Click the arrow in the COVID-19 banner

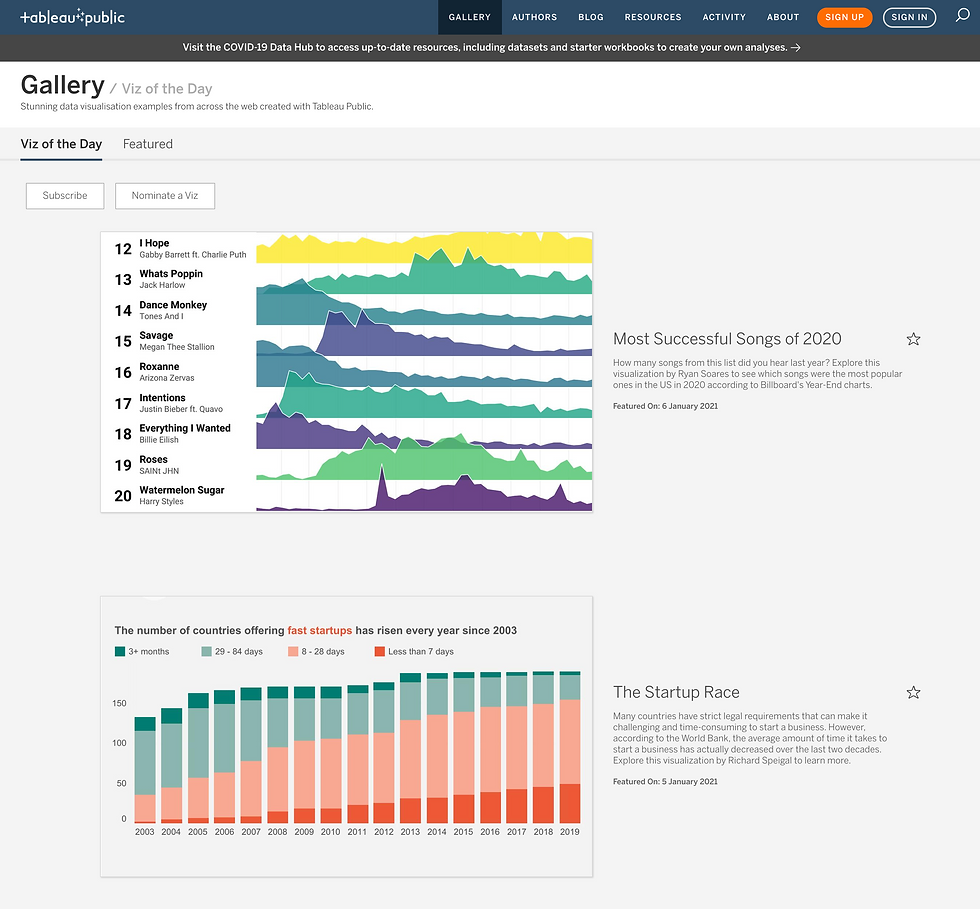click(x=795, y=48)
